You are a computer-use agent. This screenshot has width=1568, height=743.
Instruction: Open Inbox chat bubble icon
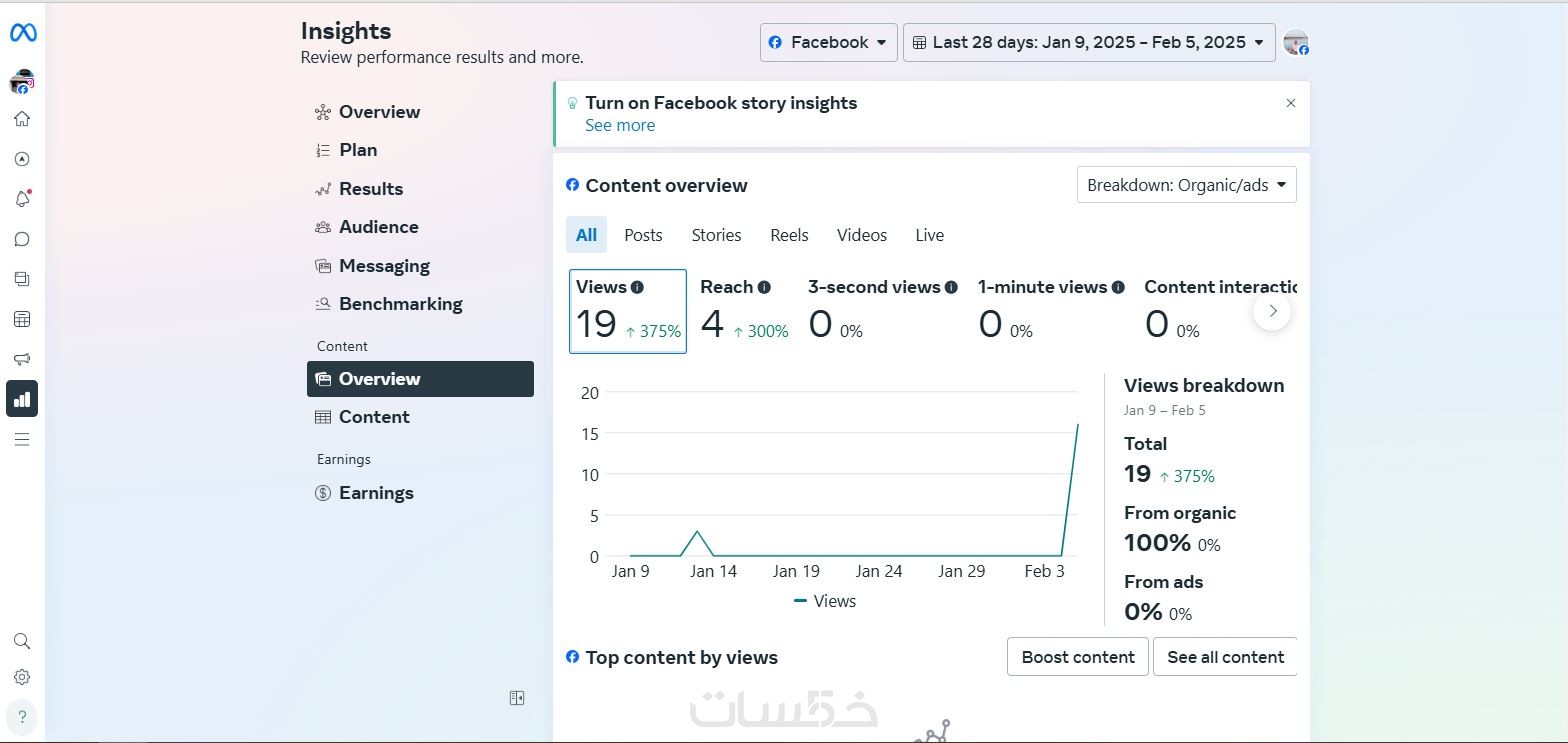point(22,239)
